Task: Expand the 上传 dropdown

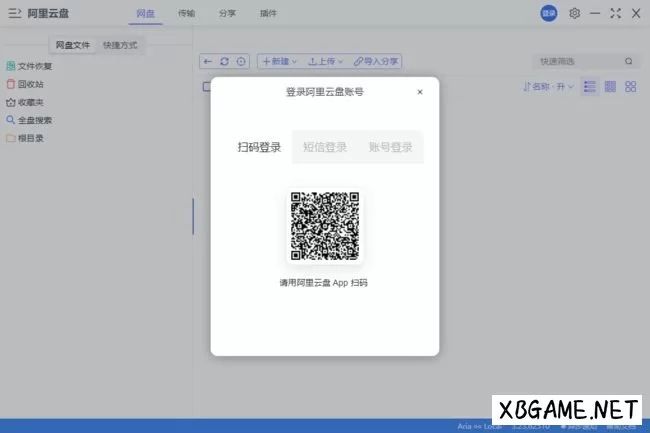Action: (x=327, y=62)
